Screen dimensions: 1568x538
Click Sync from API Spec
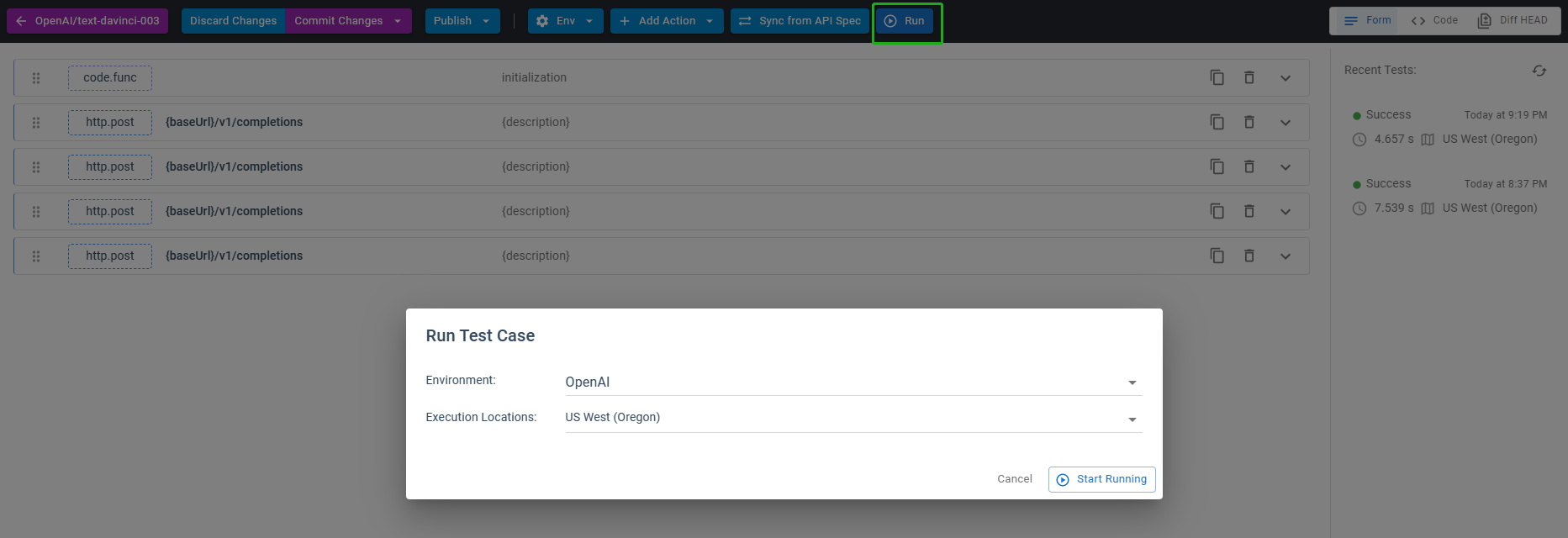click(800, 21)
